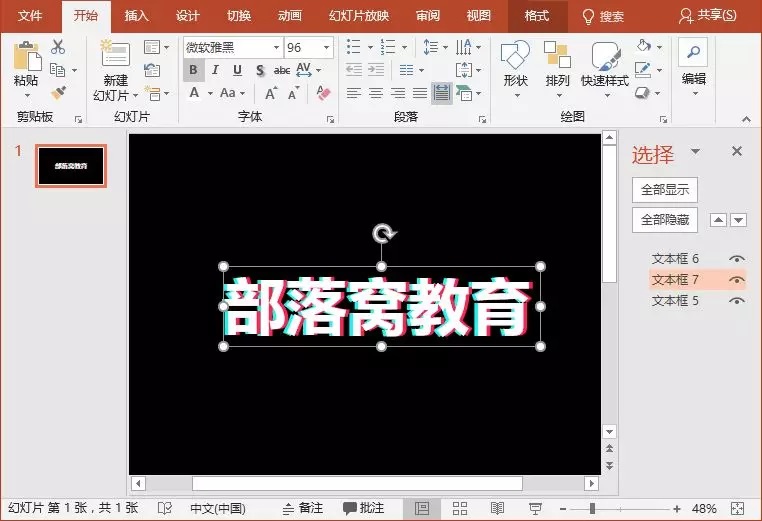Expand the font size 96 dropdown

tap(327, 48)
